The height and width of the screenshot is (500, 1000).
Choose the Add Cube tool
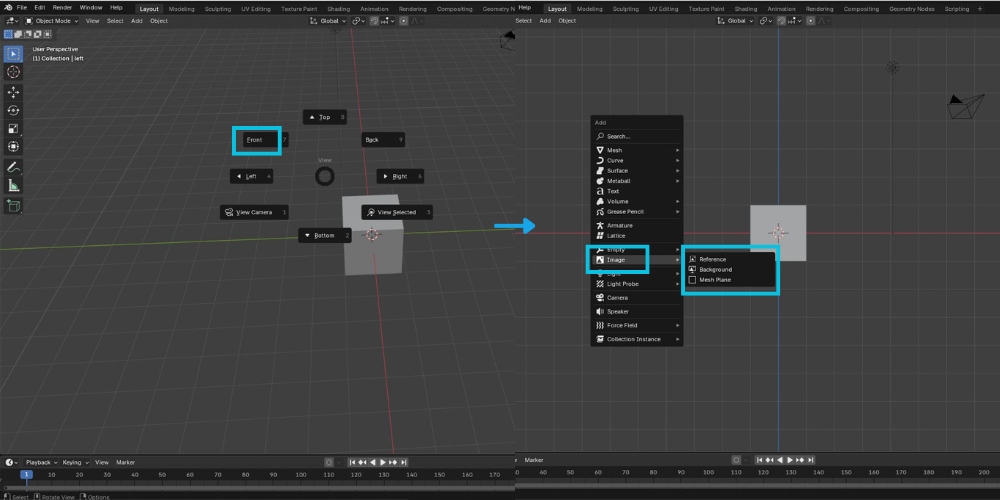[13, 205]
